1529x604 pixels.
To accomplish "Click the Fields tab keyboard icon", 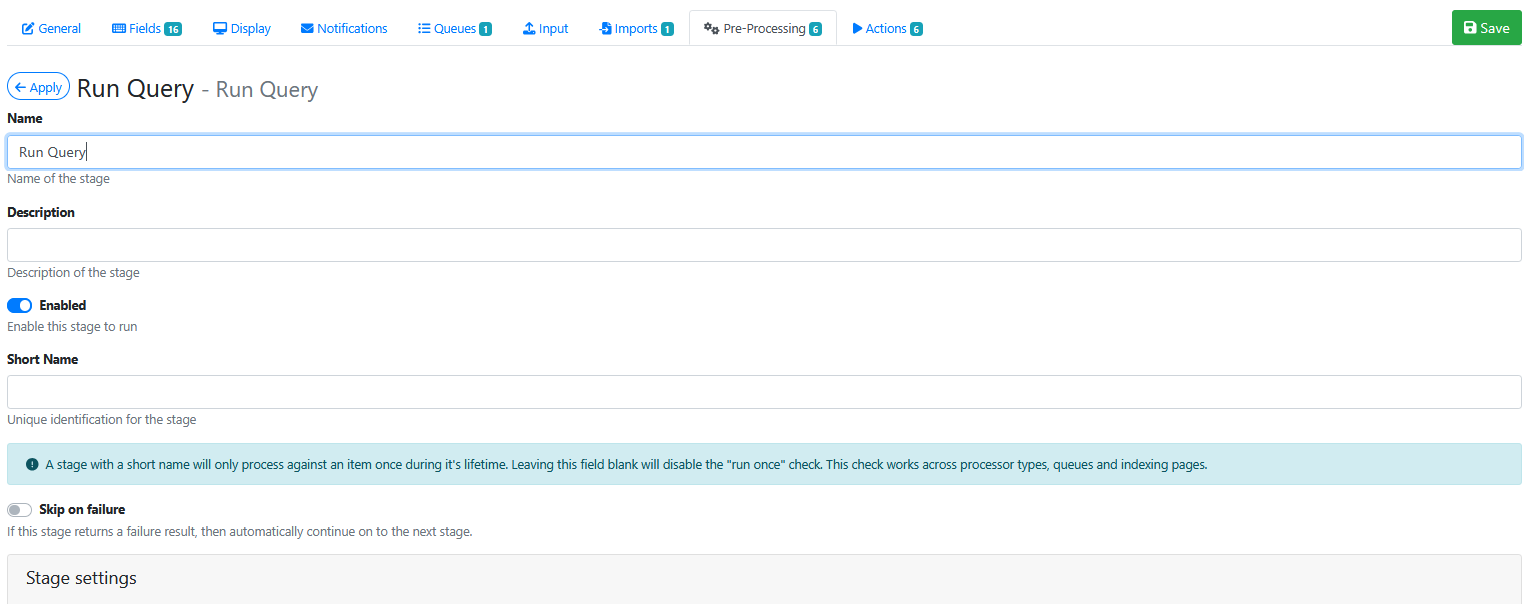I will tap(119, 29).
